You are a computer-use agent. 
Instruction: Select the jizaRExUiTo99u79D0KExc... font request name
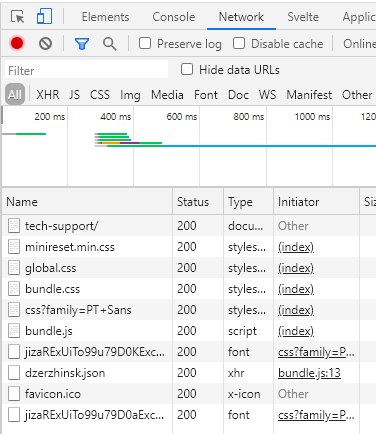95,352
